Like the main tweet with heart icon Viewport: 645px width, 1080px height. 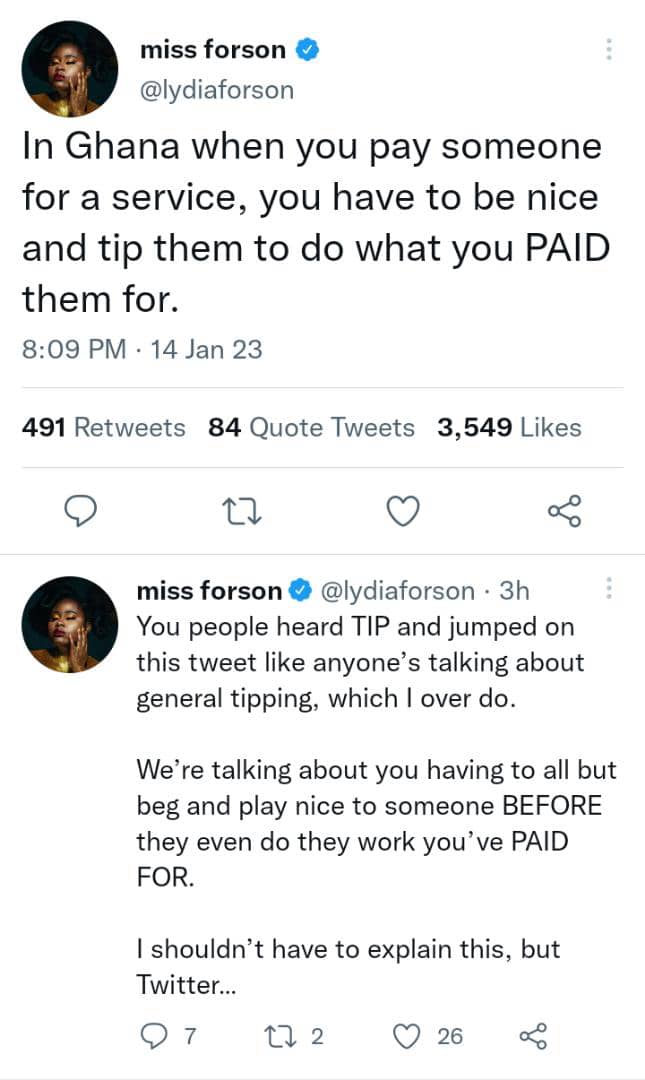coord(402,512)
